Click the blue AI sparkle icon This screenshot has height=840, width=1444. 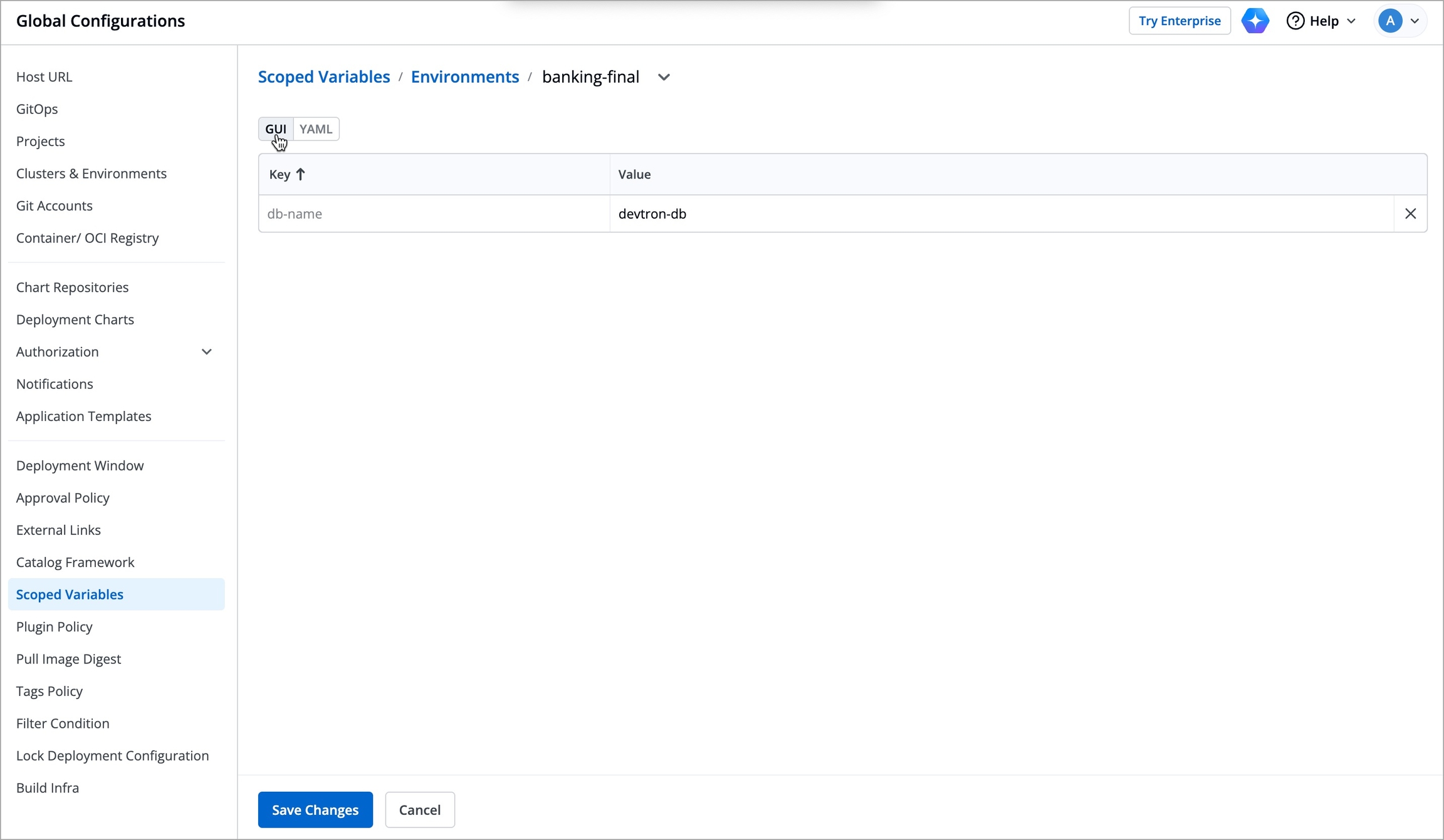[1255, 21]
